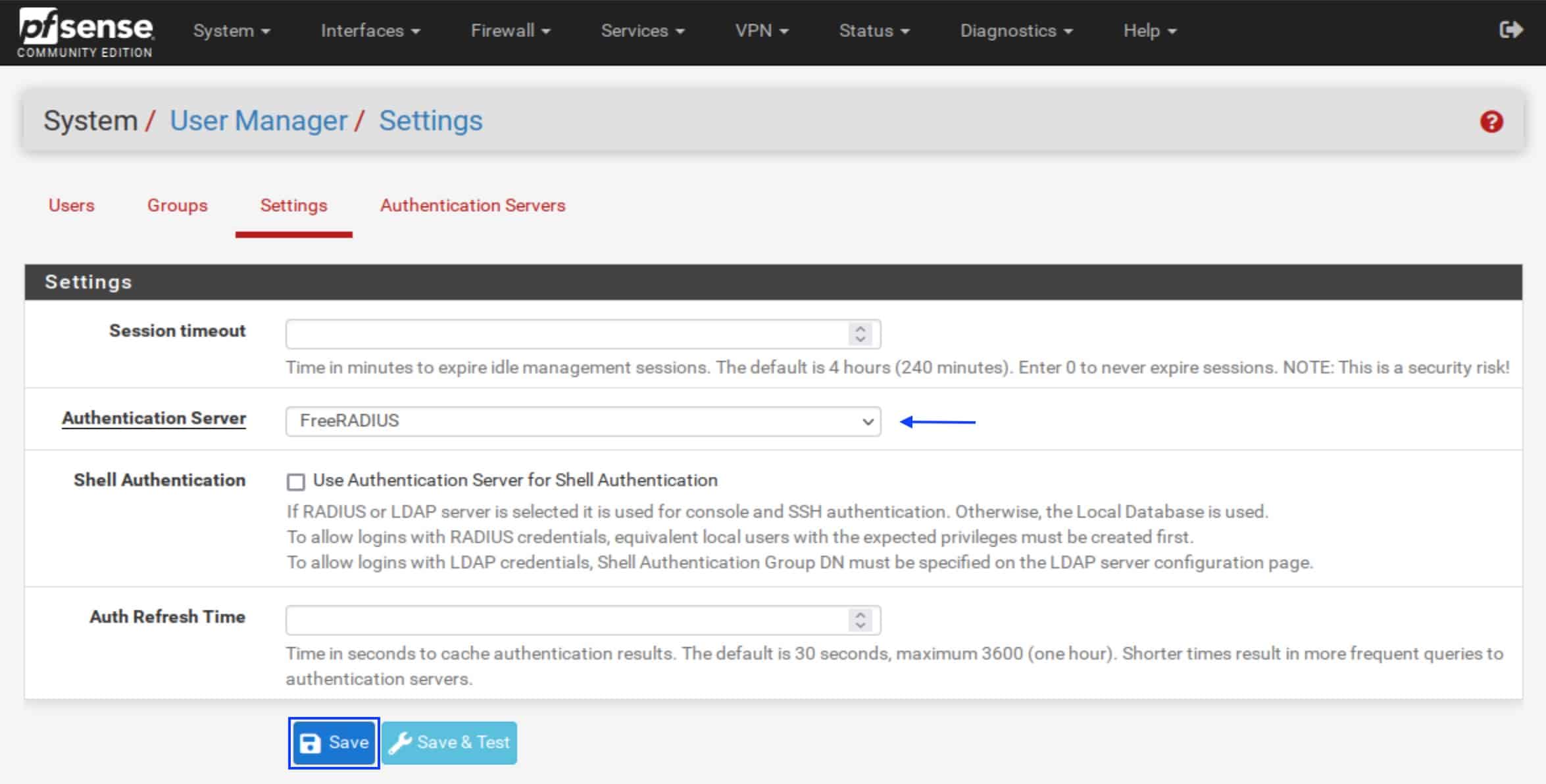Click the Settings panel header
The image size is (1546, 784).
(773, 282)
